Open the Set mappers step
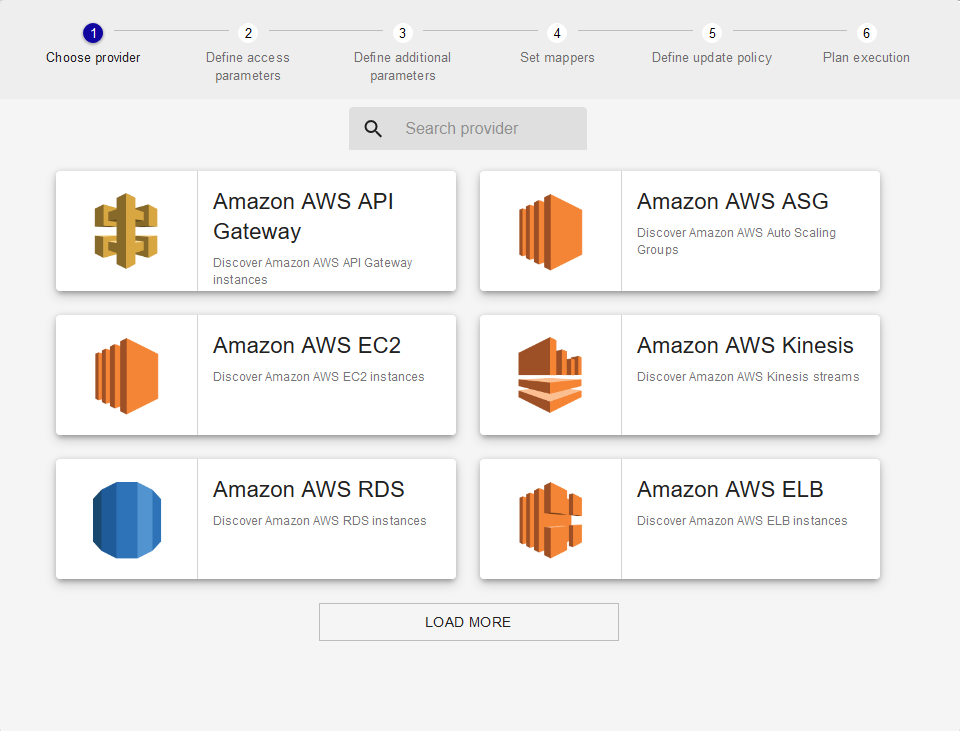Image resolution: width=960 pixels, height=731 pixels. pyautogui.click(x=557, y=58)
